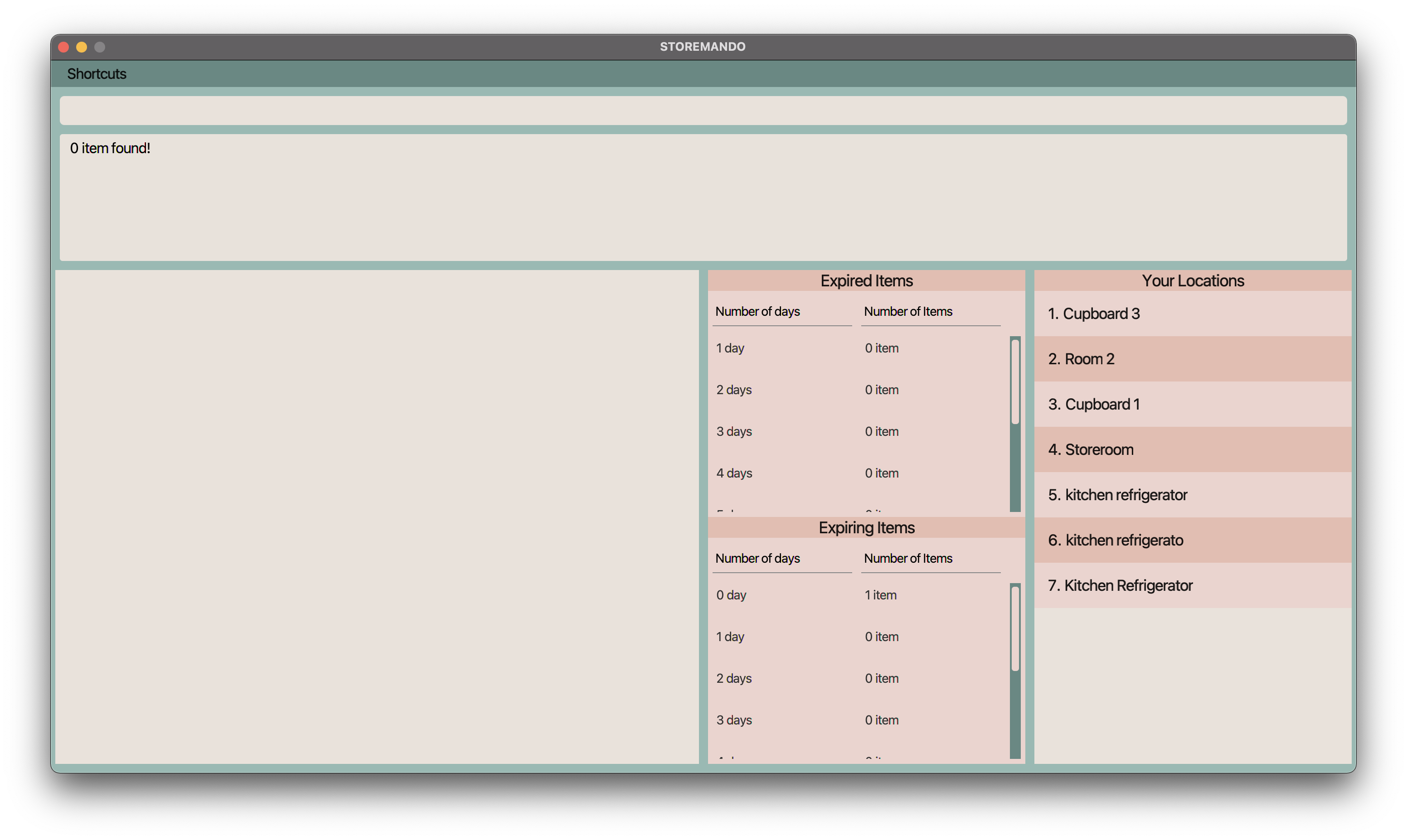Select location '4. Storeroom'
Image resolution: width=1407 pixels, height=840 pixels.
click(1193, 449)
